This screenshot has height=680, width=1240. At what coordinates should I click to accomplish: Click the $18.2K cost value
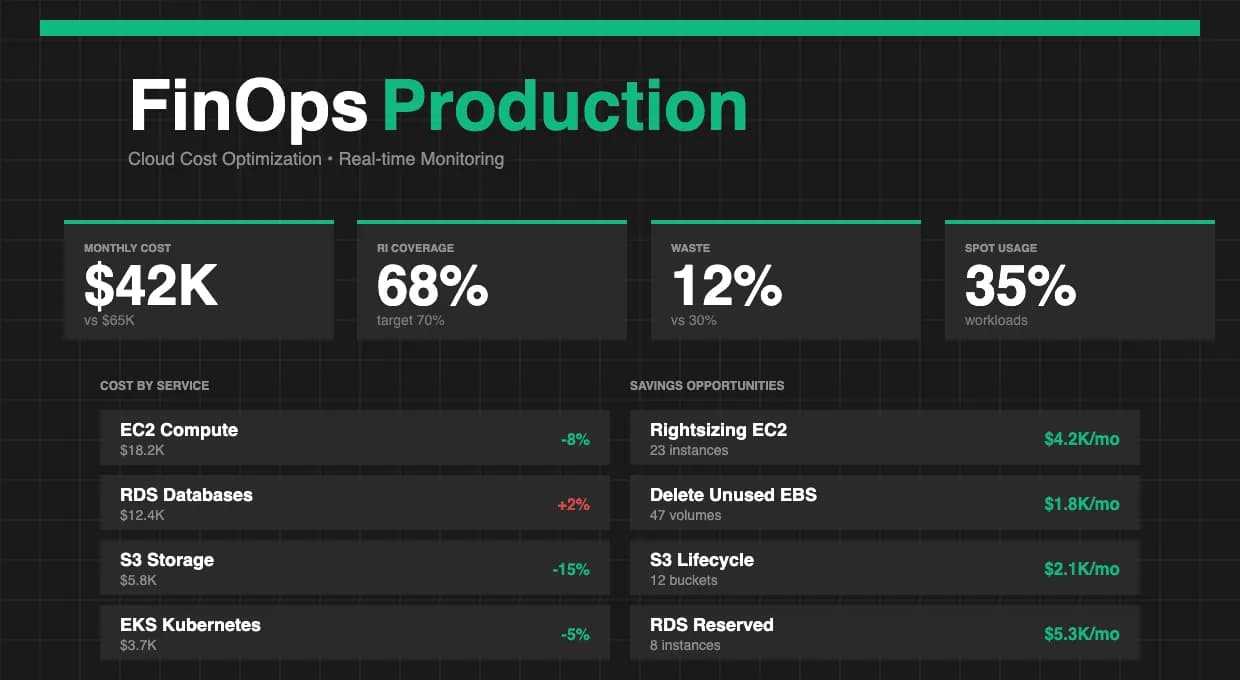tap(142, 451)
